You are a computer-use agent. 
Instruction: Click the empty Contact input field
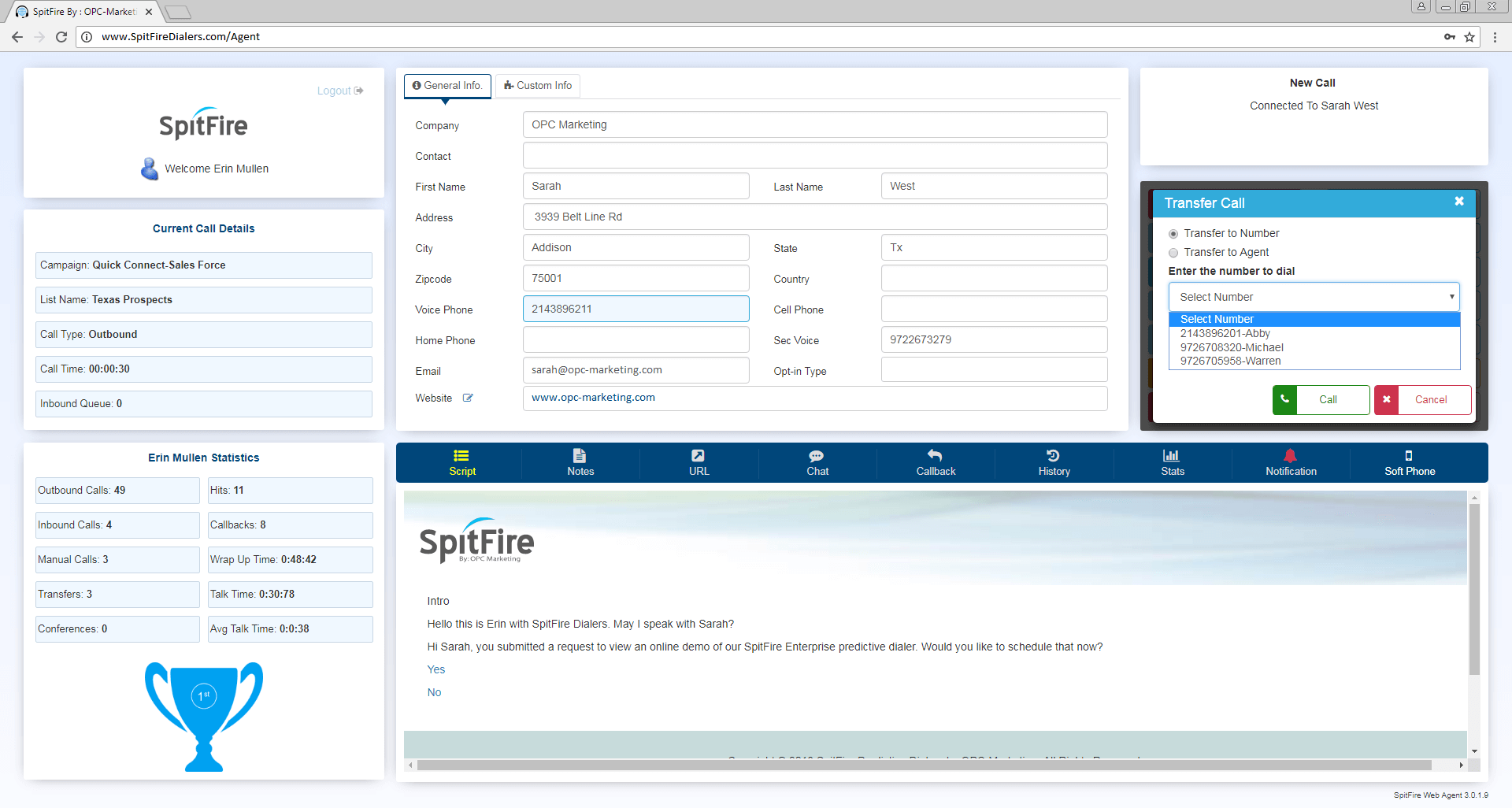(x=815, y=155)
